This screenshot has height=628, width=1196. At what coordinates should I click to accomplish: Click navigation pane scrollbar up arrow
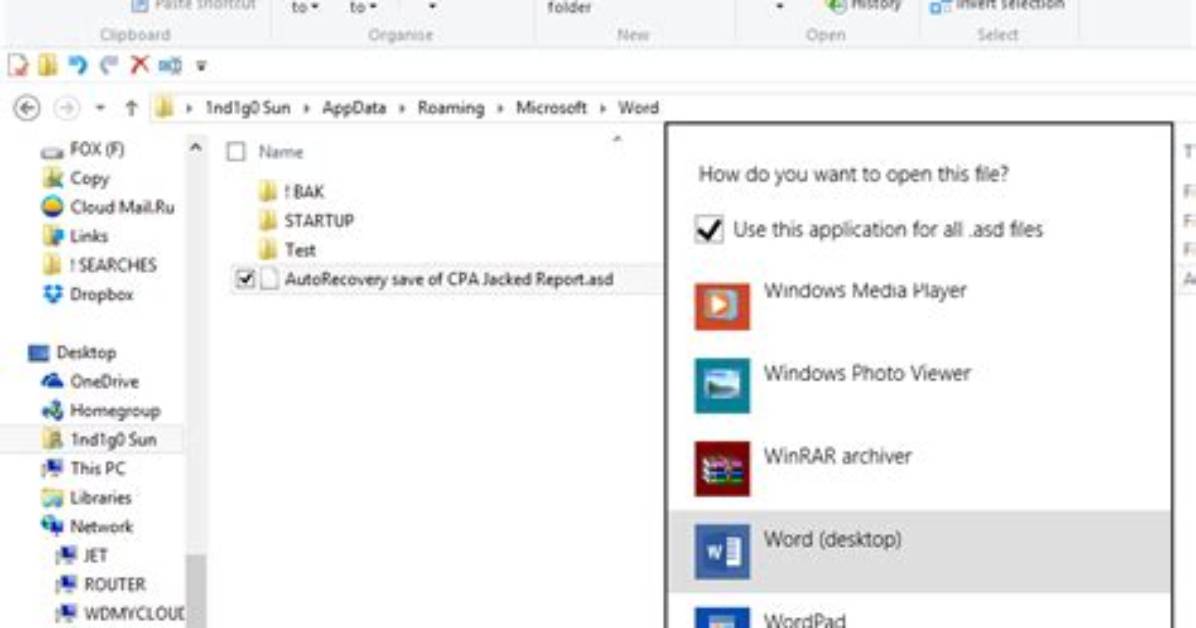195,148
